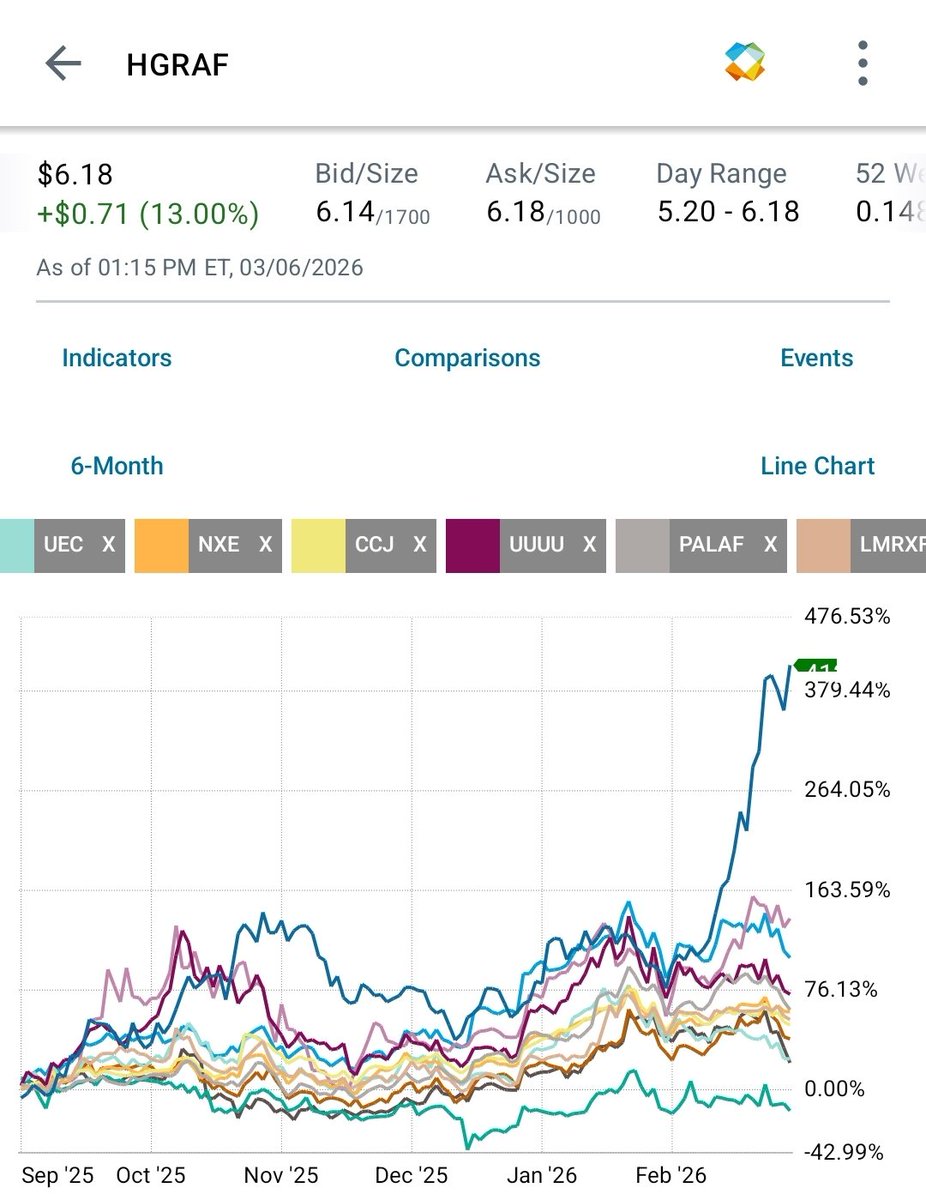The height and width of the screenshot is (1200, 926).
Task: Click the Dec '25 date label
Action: point(413,1175)
